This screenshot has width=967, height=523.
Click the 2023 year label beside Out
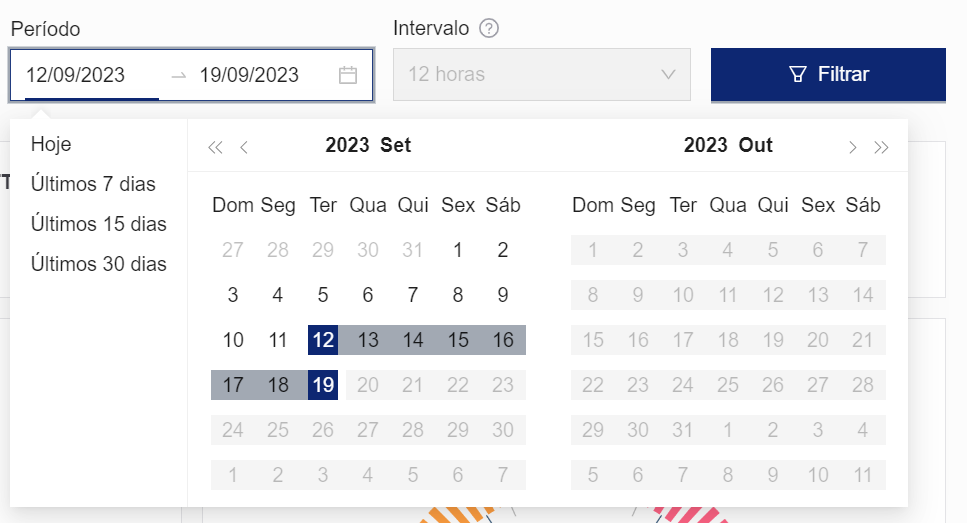[x=705, y=145]
